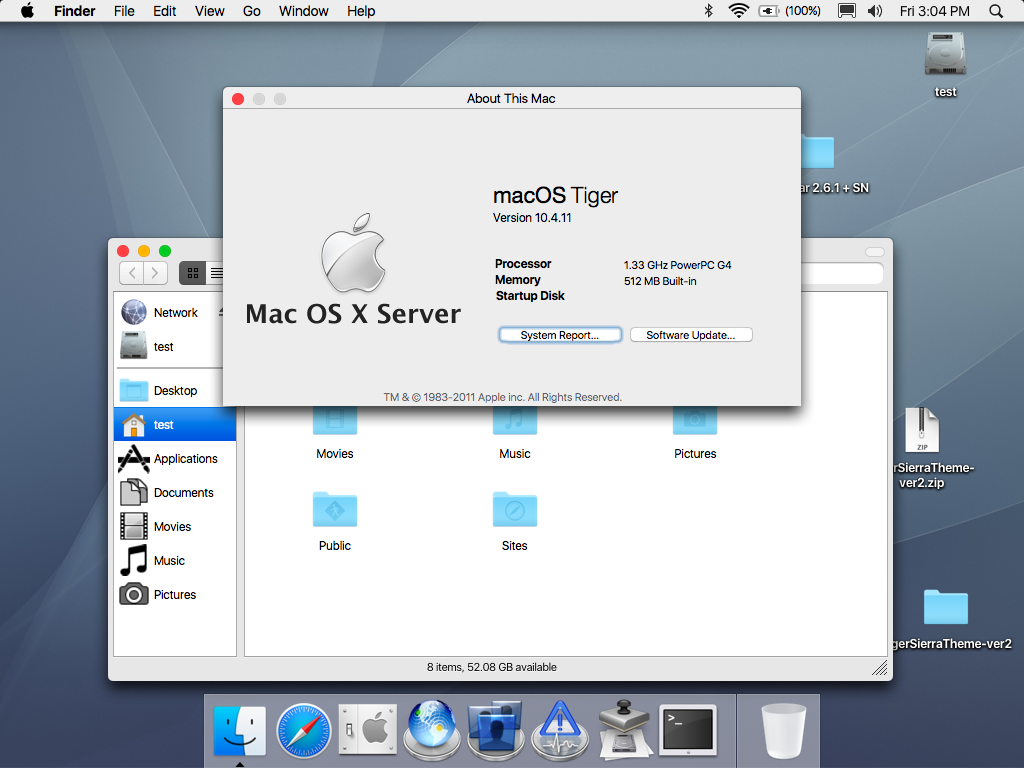The height and width of the screenshot is (768, 1024).
Task: Open Server Admin globe in Dock
Action: coord(432,731)
